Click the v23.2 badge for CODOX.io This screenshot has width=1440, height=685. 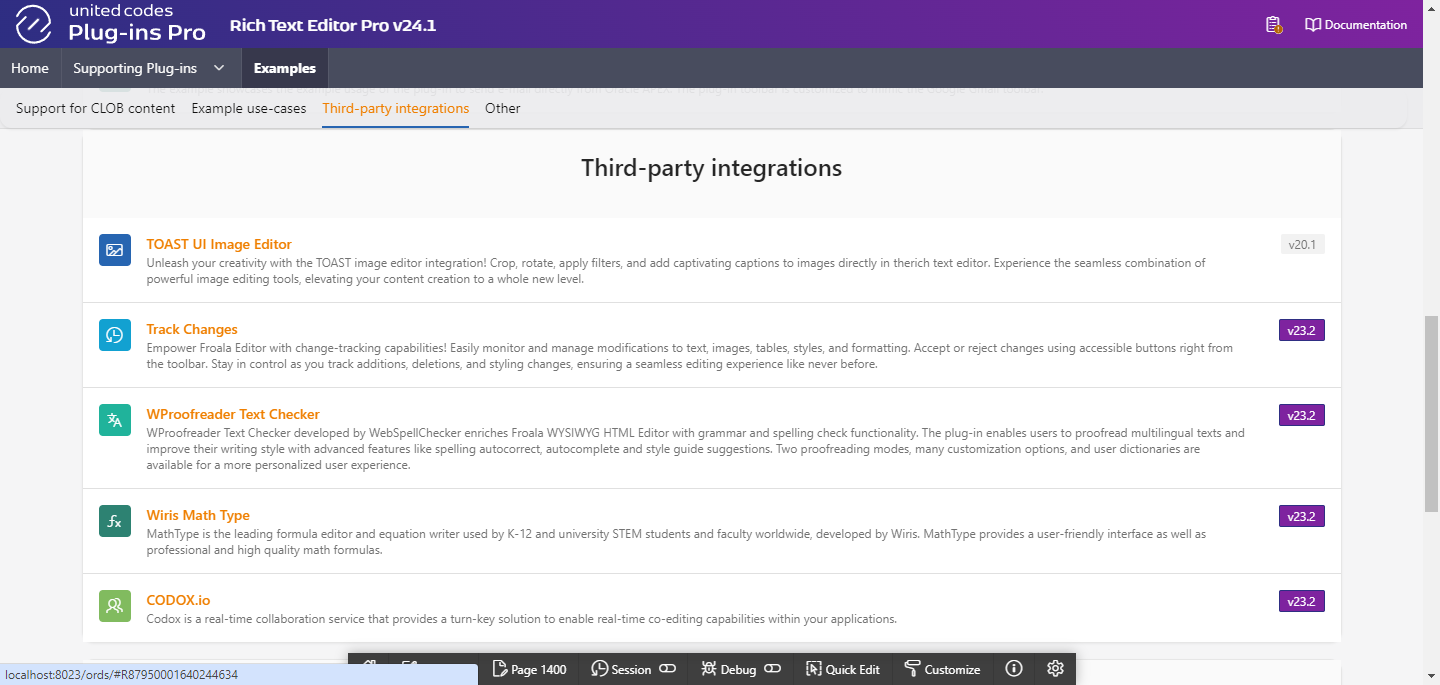coord(1302,601)
